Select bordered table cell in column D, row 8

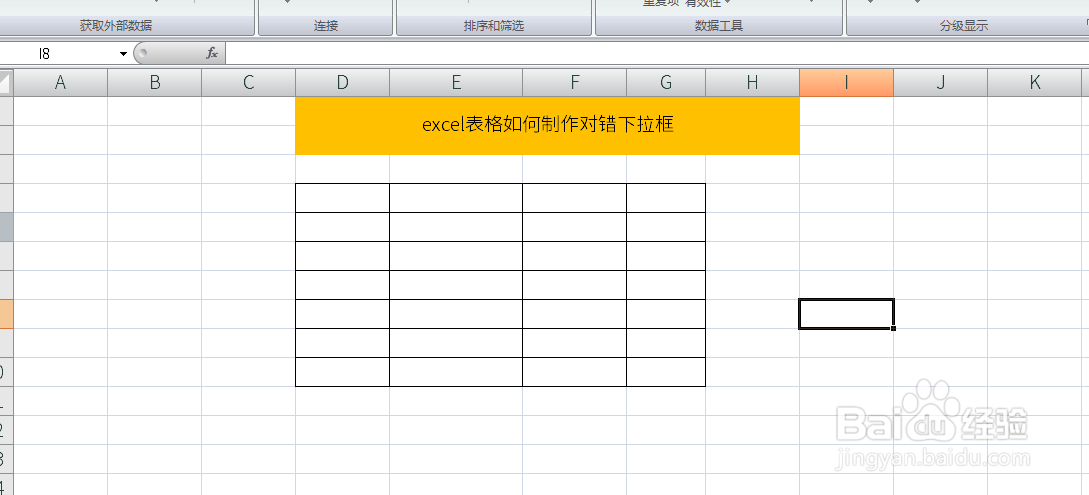(342, 314)
